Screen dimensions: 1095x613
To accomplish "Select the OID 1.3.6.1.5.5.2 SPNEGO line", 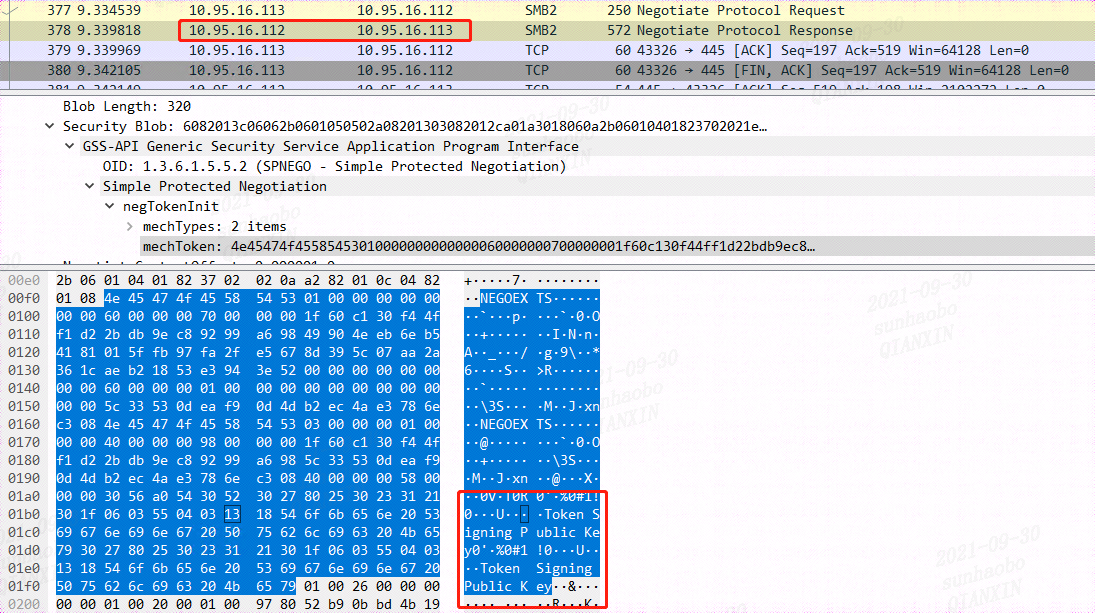I will [x=250, y=166].
